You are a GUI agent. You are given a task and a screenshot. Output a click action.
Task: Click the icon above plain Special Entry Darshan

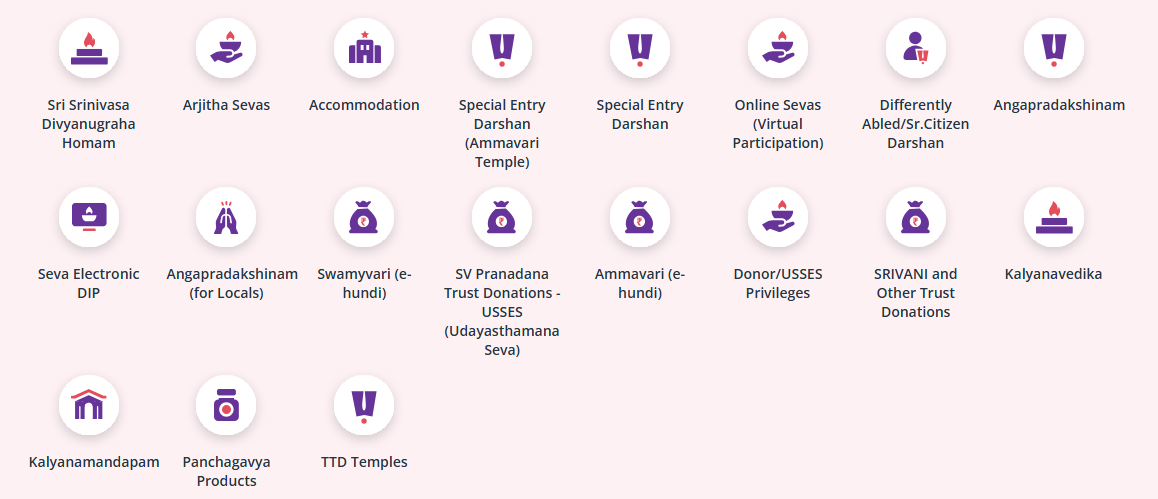pyautogui.click(x=640, y=48)
